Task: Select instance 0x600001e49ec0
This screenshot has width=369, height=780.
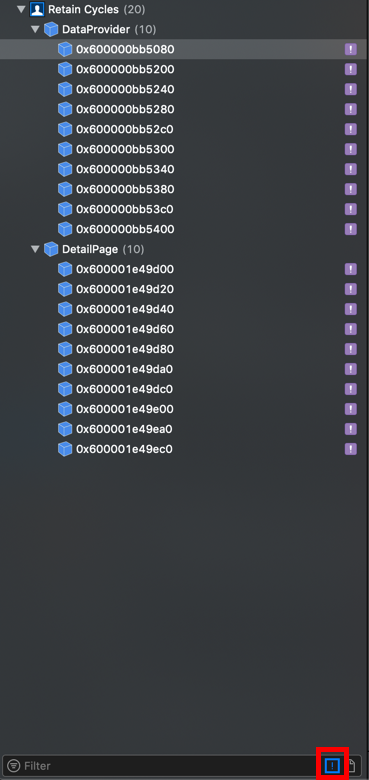Action: tap(184, 449)
